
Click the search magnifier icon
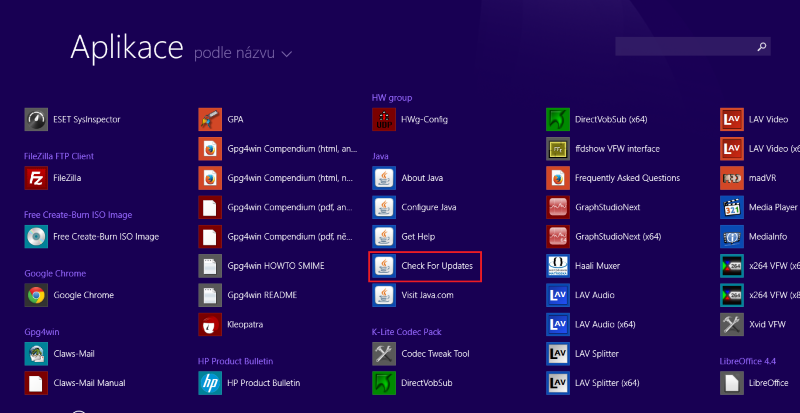(762, 46)
